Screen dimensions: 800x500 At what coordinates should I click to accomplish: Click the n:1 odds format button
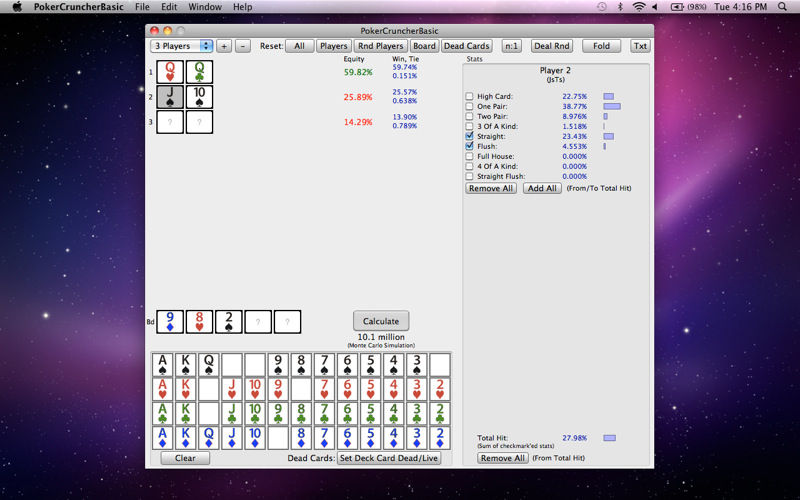pos(511,46)
